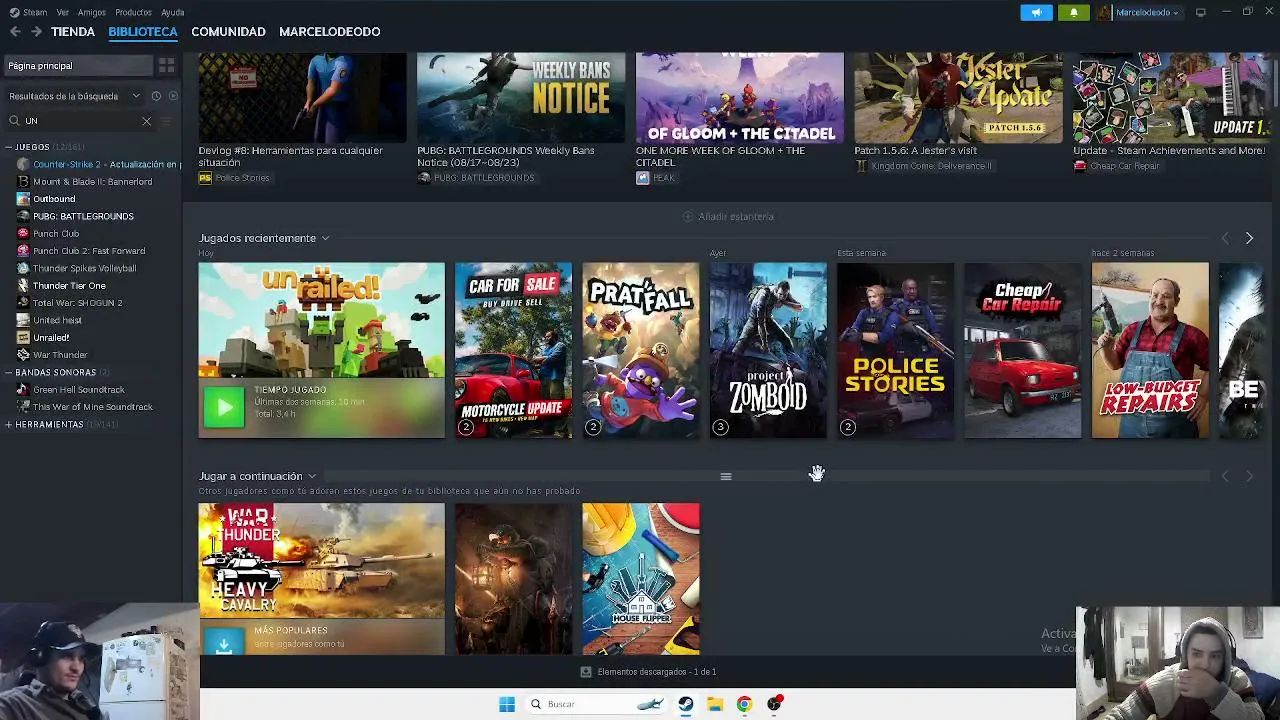Open the Pratfall game cover
1280x720 pixels.
[641, 350]
